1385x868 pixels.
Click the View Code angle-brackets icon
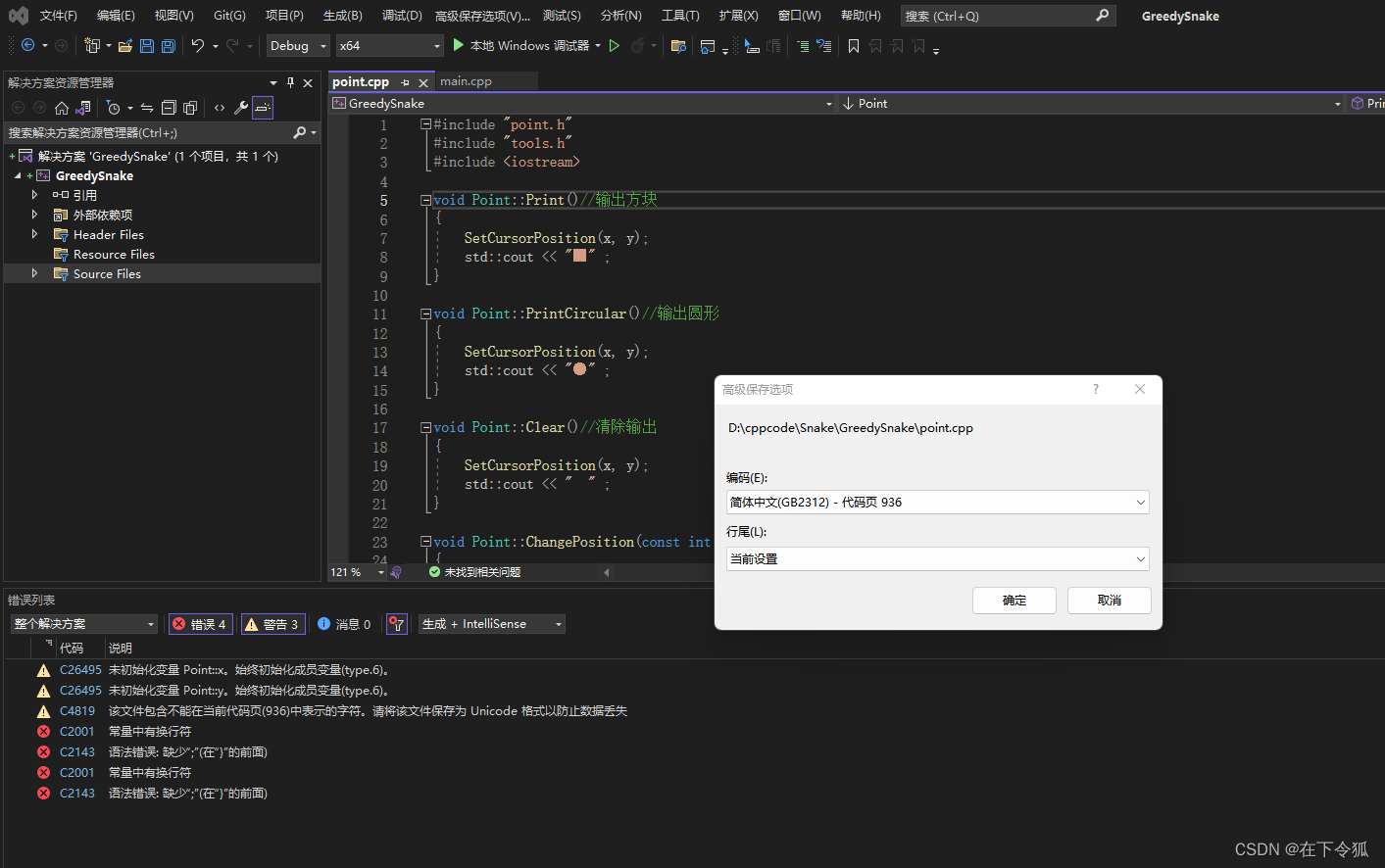tap(220, 108)
